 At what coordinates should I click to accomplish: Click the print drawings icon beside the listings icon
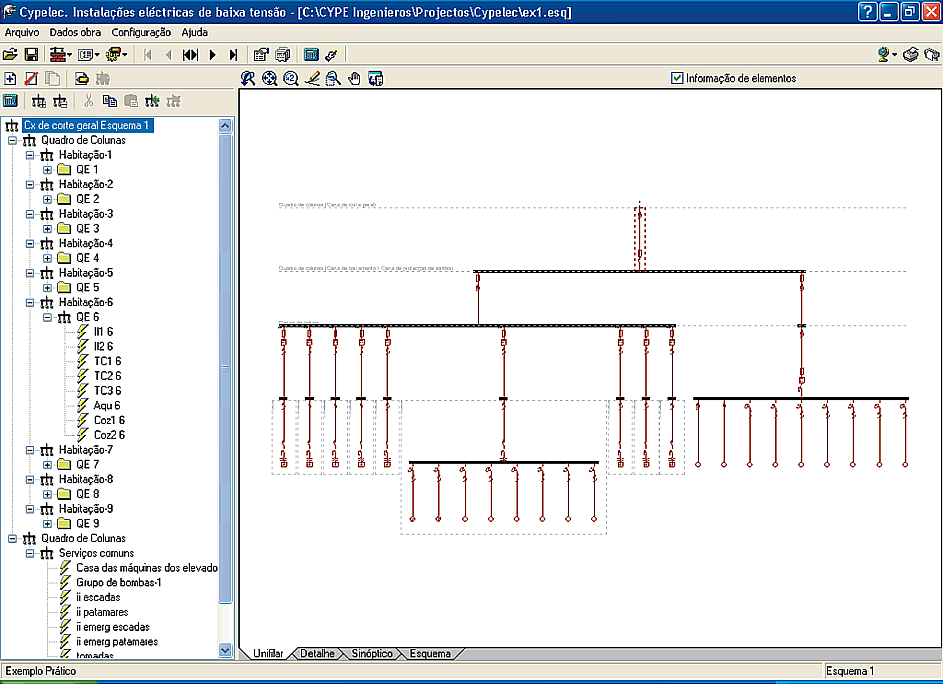coord(283,55)
